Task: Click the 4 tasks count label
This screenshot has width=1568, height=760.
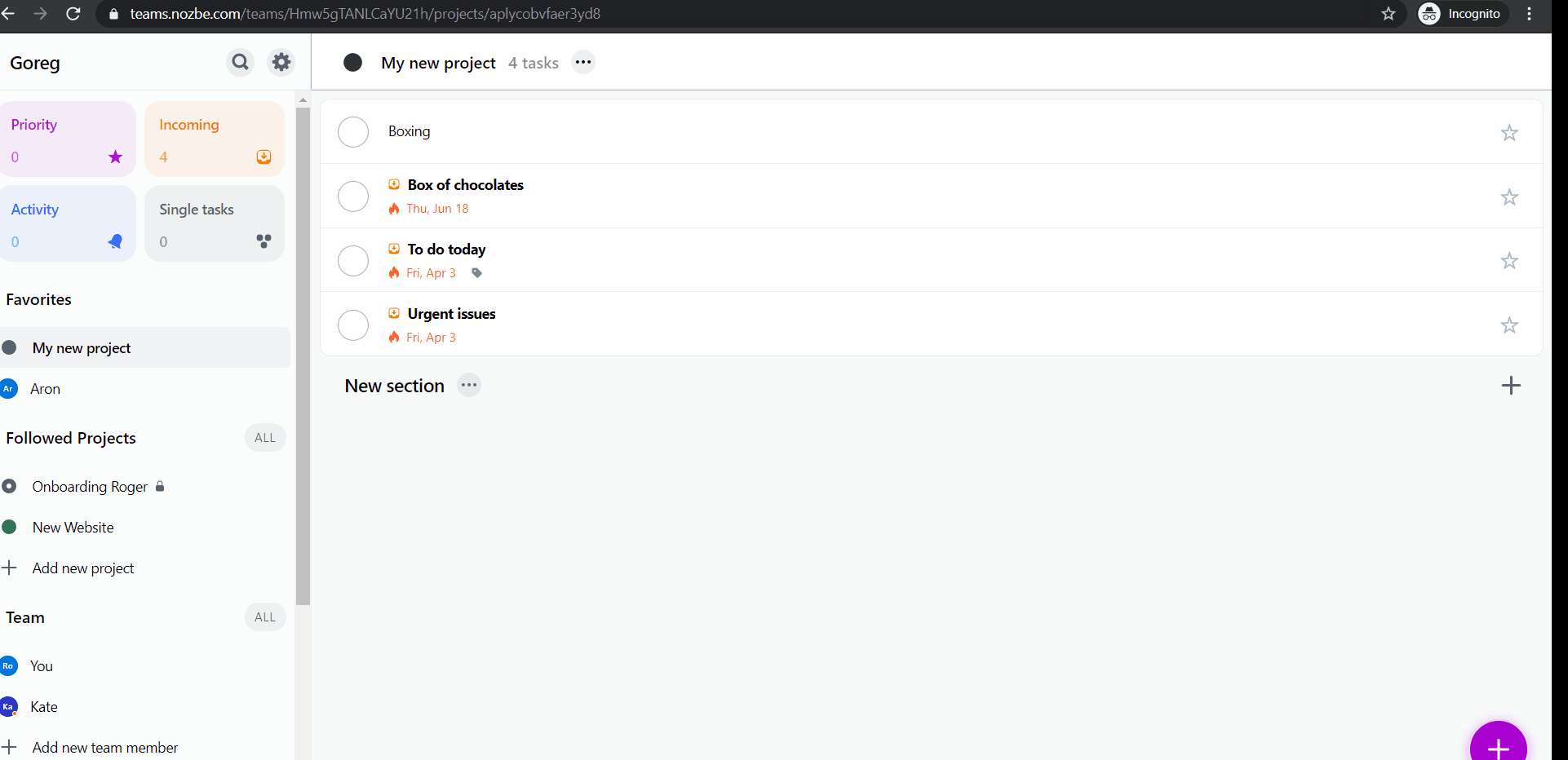Action: (x=534, y=63)
